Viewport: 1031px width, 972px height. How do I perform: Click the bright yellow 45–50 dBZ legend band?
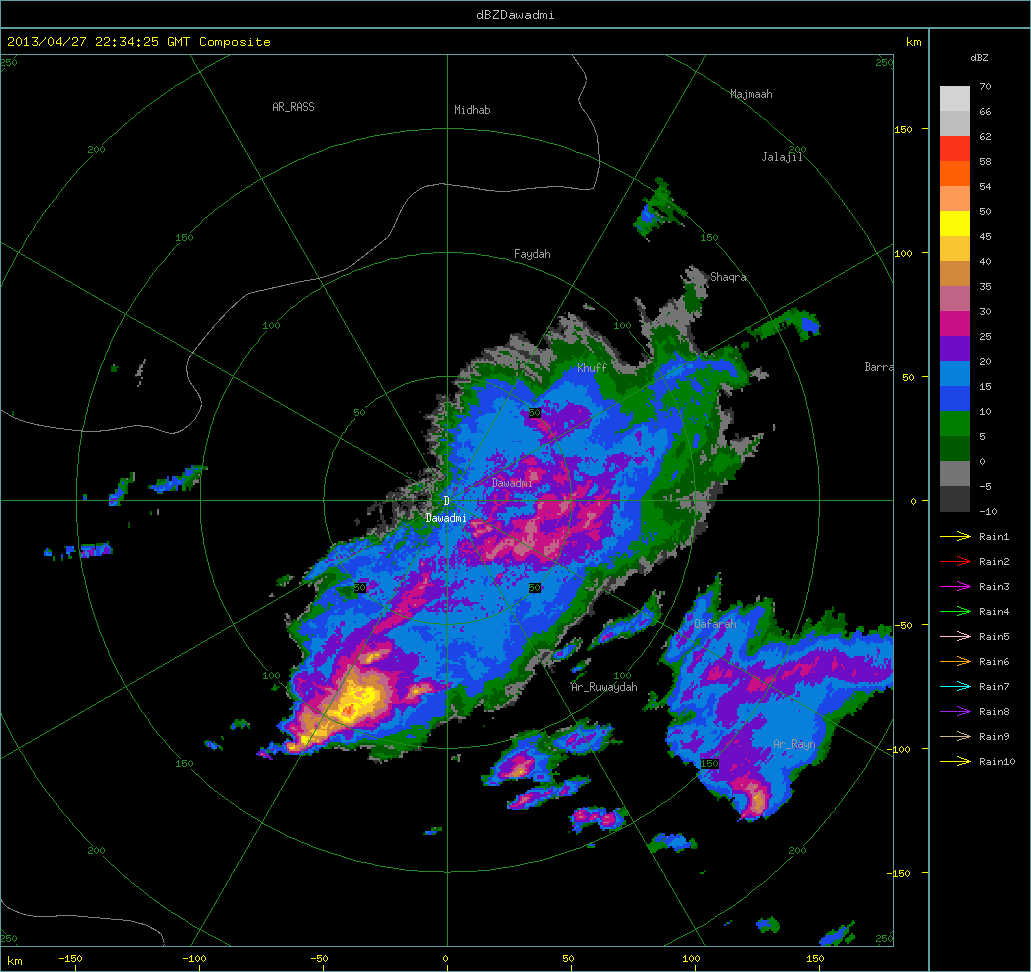(x=955, y=224)
